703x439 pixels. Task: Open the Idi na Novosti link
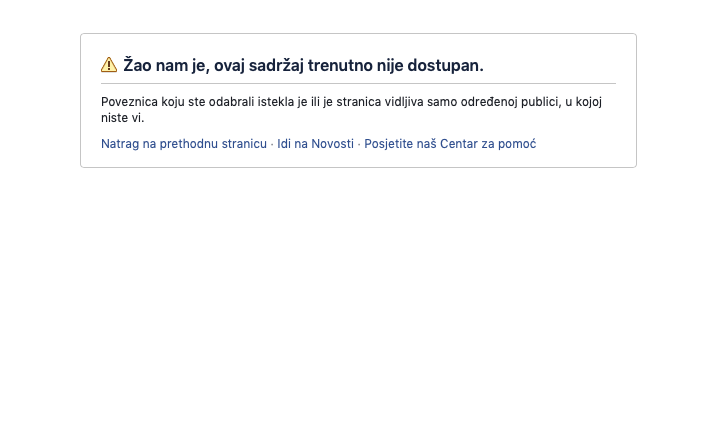(x=315, y=144)
